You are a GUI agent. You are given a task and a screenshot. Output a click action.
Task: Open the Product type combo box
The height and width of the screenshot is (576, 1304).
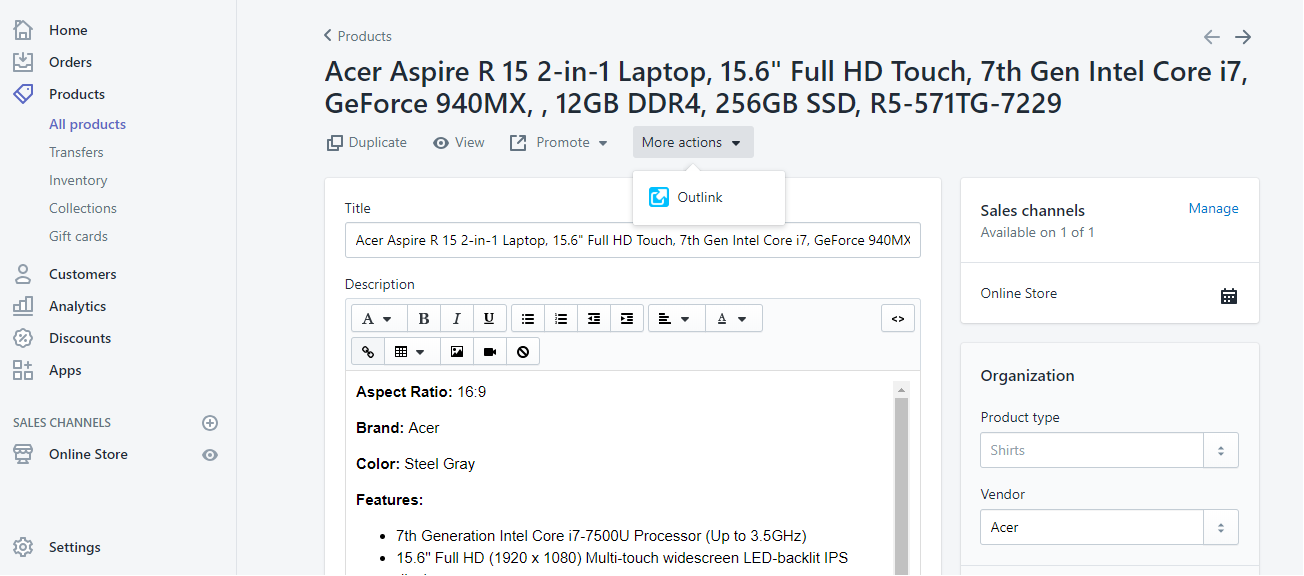pos(1109,450)
